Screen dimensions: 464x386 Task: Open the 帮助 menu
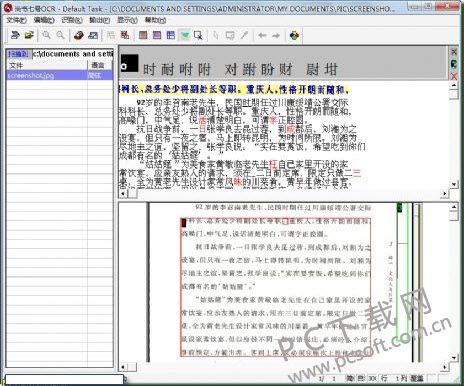click(x=155, y=20)
